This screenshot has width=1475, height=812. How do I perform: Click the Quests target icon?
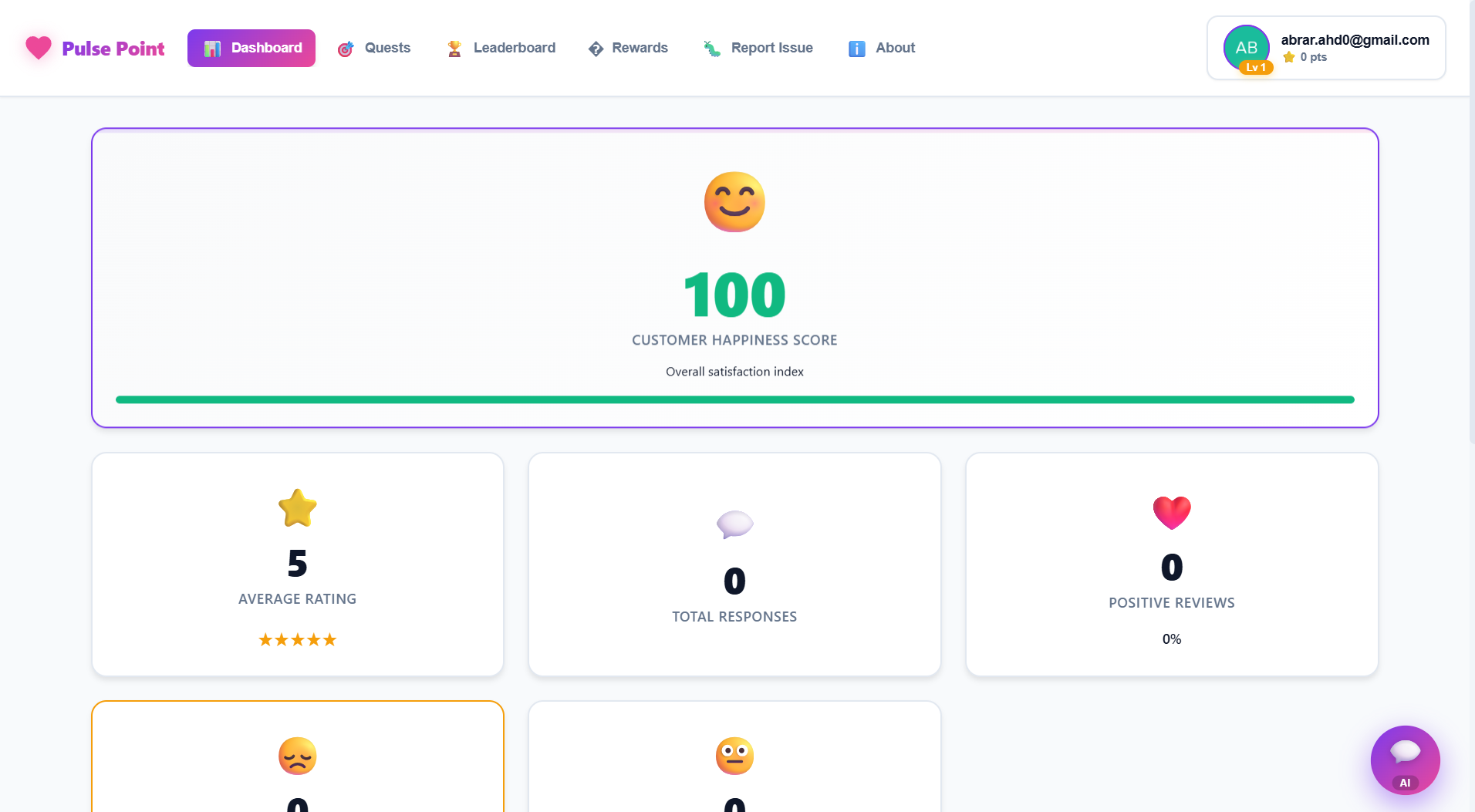click(x=346, y=49)
